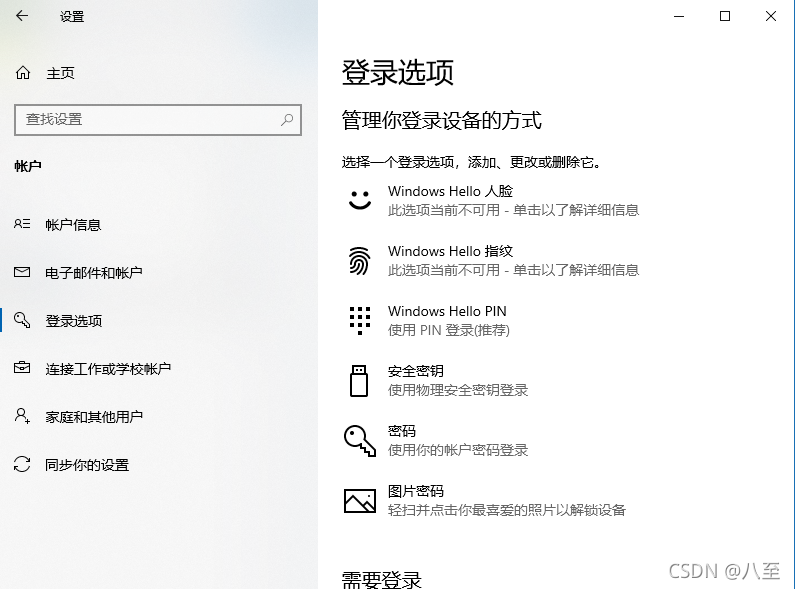Click 轻扫并点击你最喜爱的照片以解锁设备 text
Image resolution: width=795 pixels, height=589 pixels.
pyautogui.click(x=507, y=510)
